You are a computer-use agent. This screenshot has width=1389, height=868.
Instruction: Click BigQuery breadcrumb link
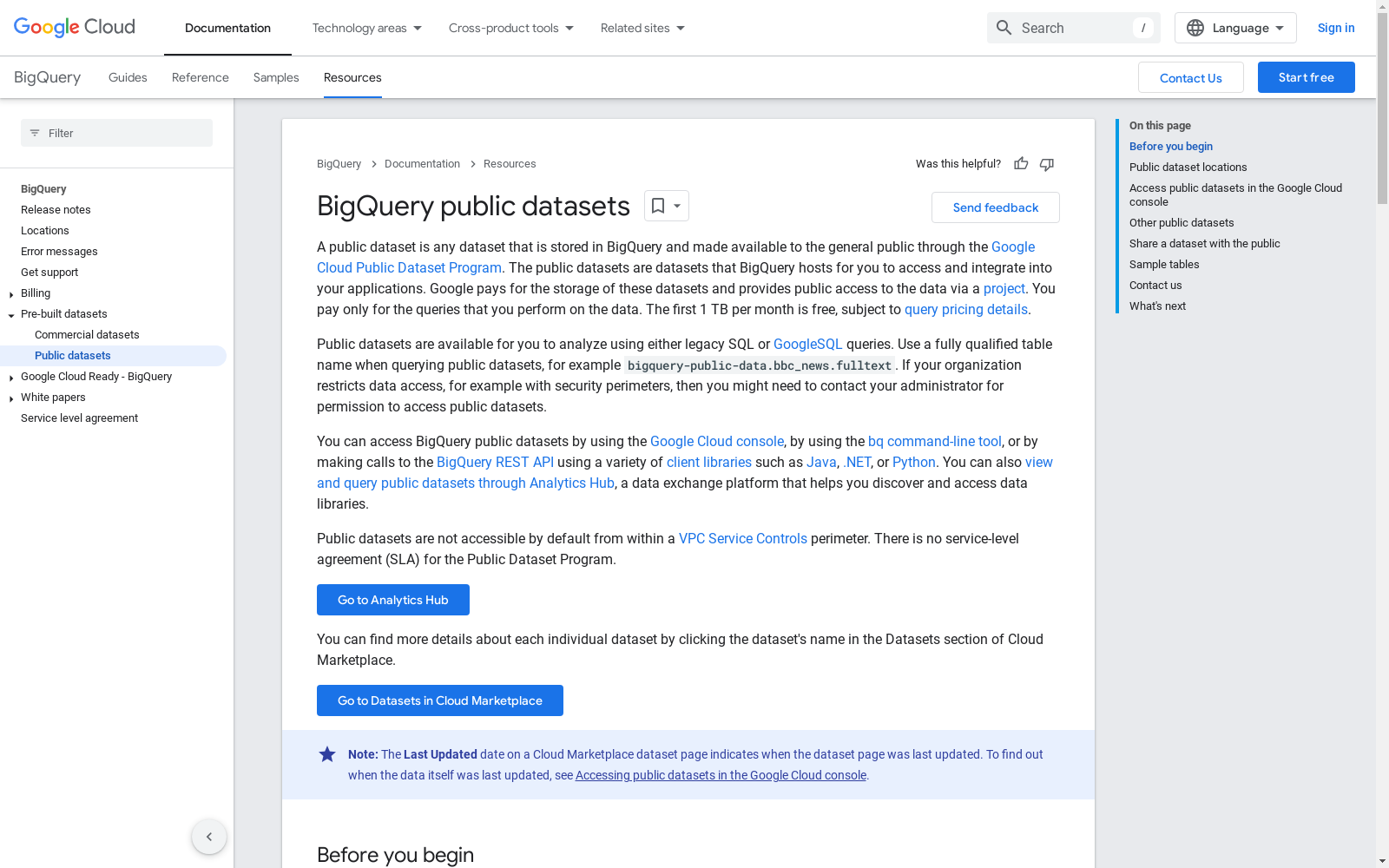(x=339, y=164)
